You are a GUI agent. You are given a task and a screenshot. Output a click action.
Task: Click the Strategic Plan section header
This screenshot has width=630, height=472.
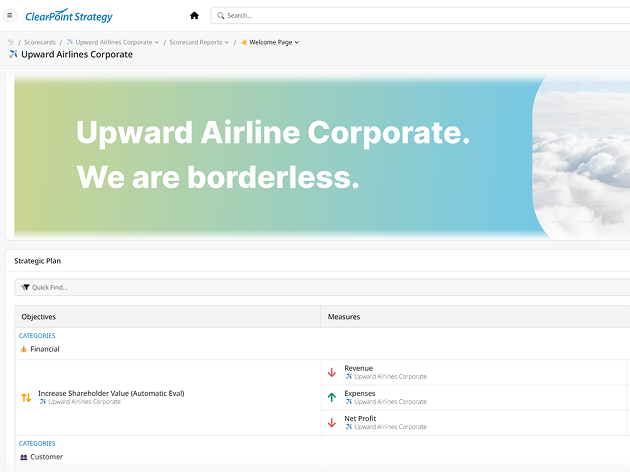point(38,261)
